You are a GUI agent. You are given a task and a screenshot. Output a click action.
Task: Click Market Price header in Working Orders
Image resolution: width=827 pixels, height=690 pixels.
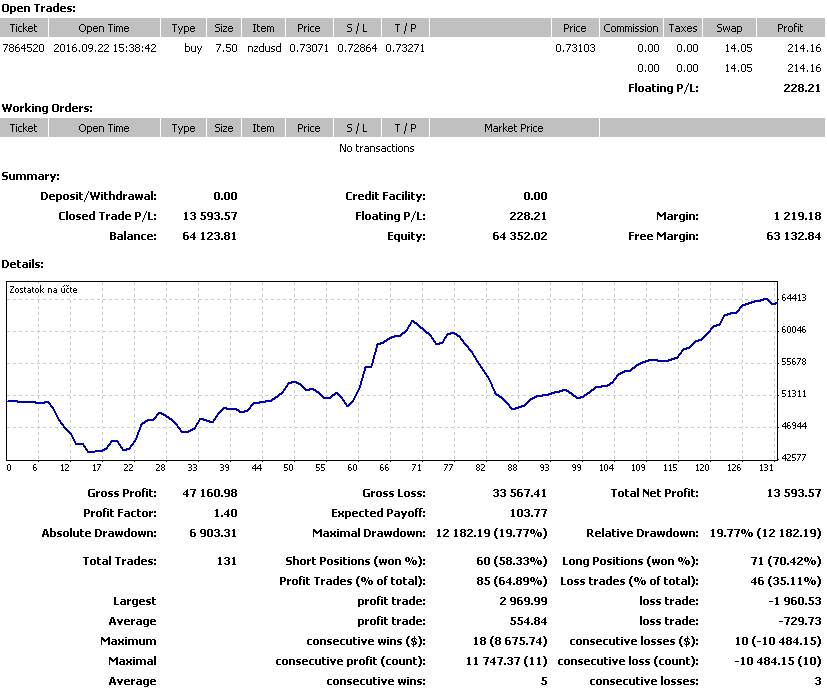(x=514, y=128)
